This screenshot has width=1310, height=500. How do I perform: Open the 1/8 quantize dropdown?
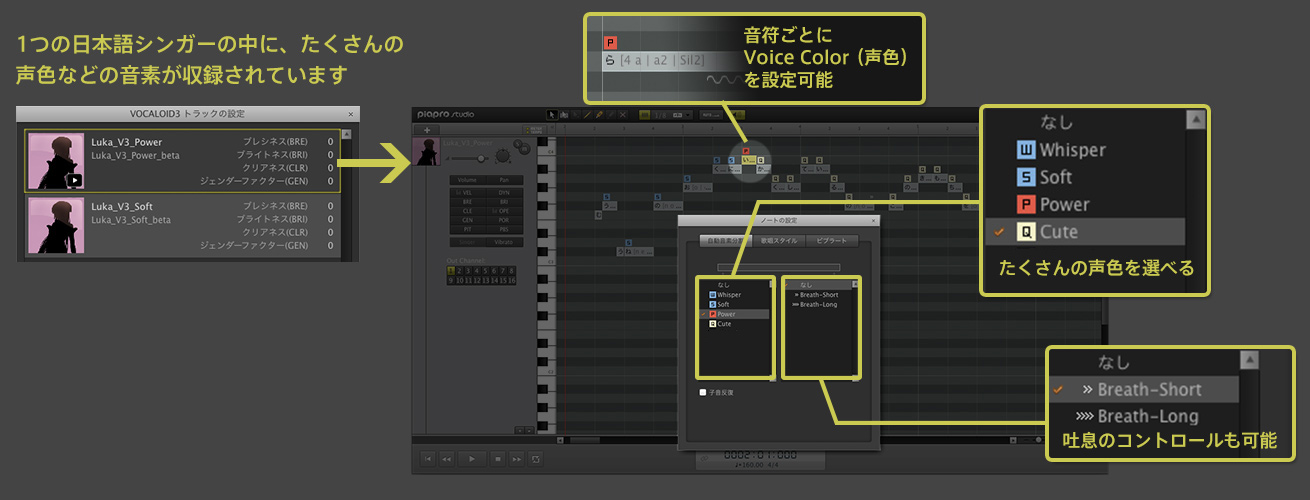tap(673, 115)
